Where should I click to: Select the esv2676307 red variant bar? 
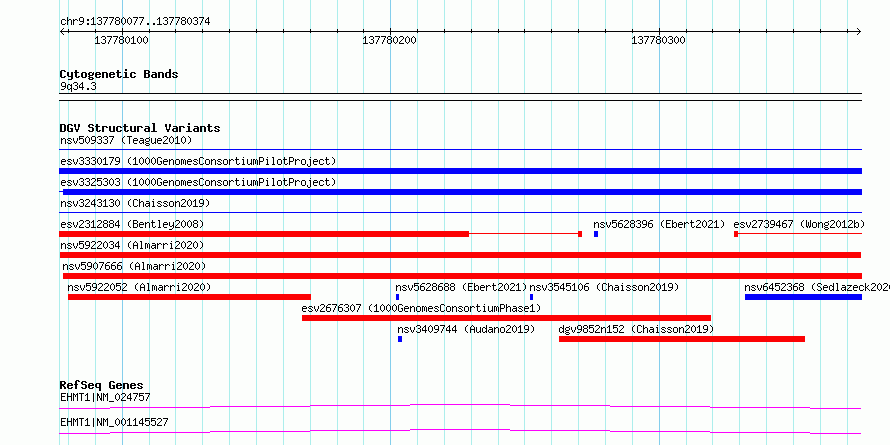(506, 318)
